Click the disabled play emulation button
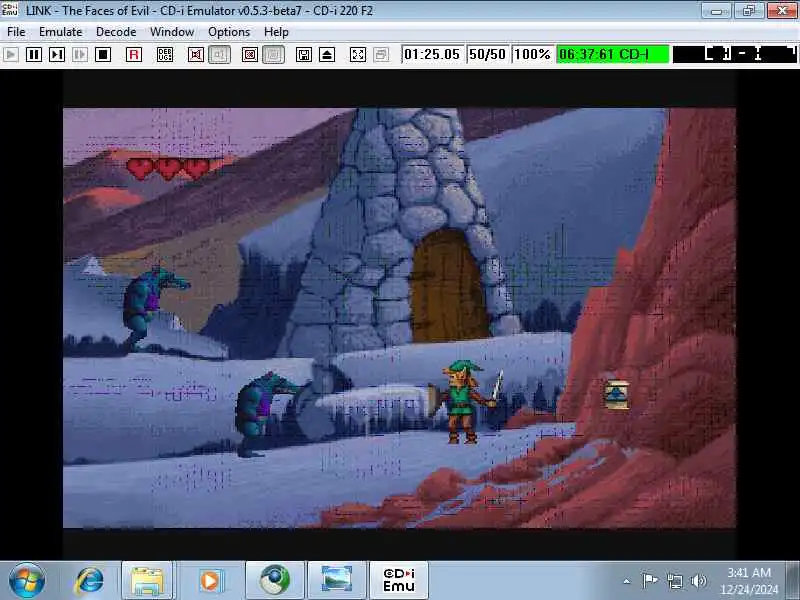 (x=11, y=55)
